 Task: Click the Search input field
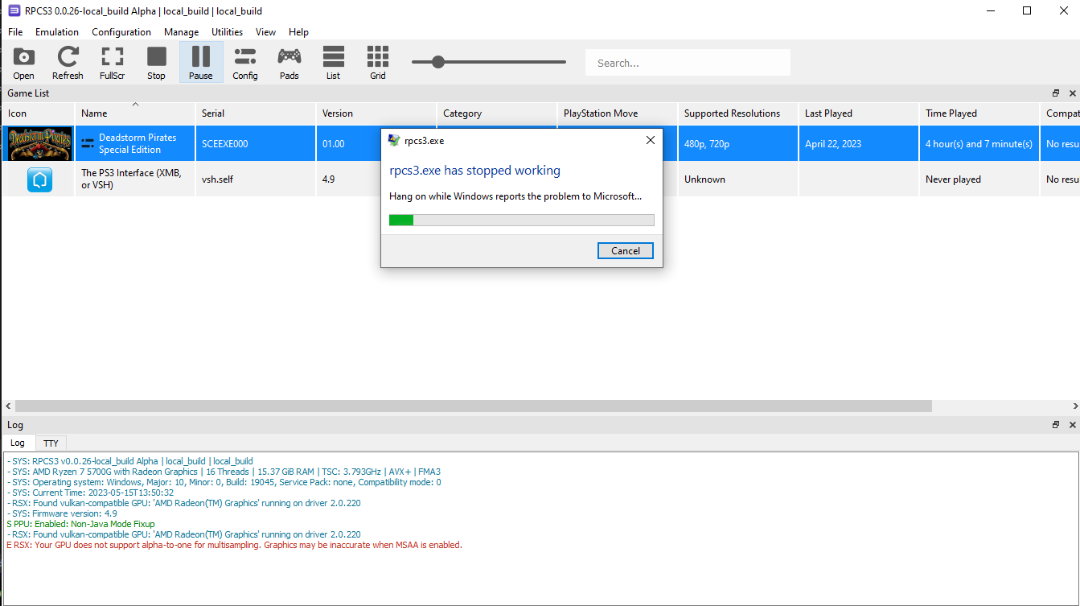[687, 63]
